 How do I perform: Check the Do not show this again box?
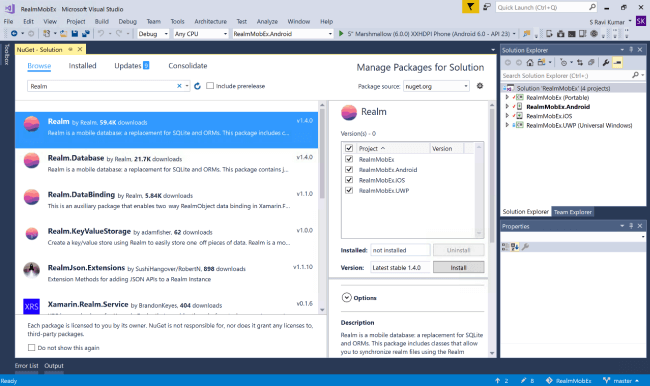tap(32, 347)
